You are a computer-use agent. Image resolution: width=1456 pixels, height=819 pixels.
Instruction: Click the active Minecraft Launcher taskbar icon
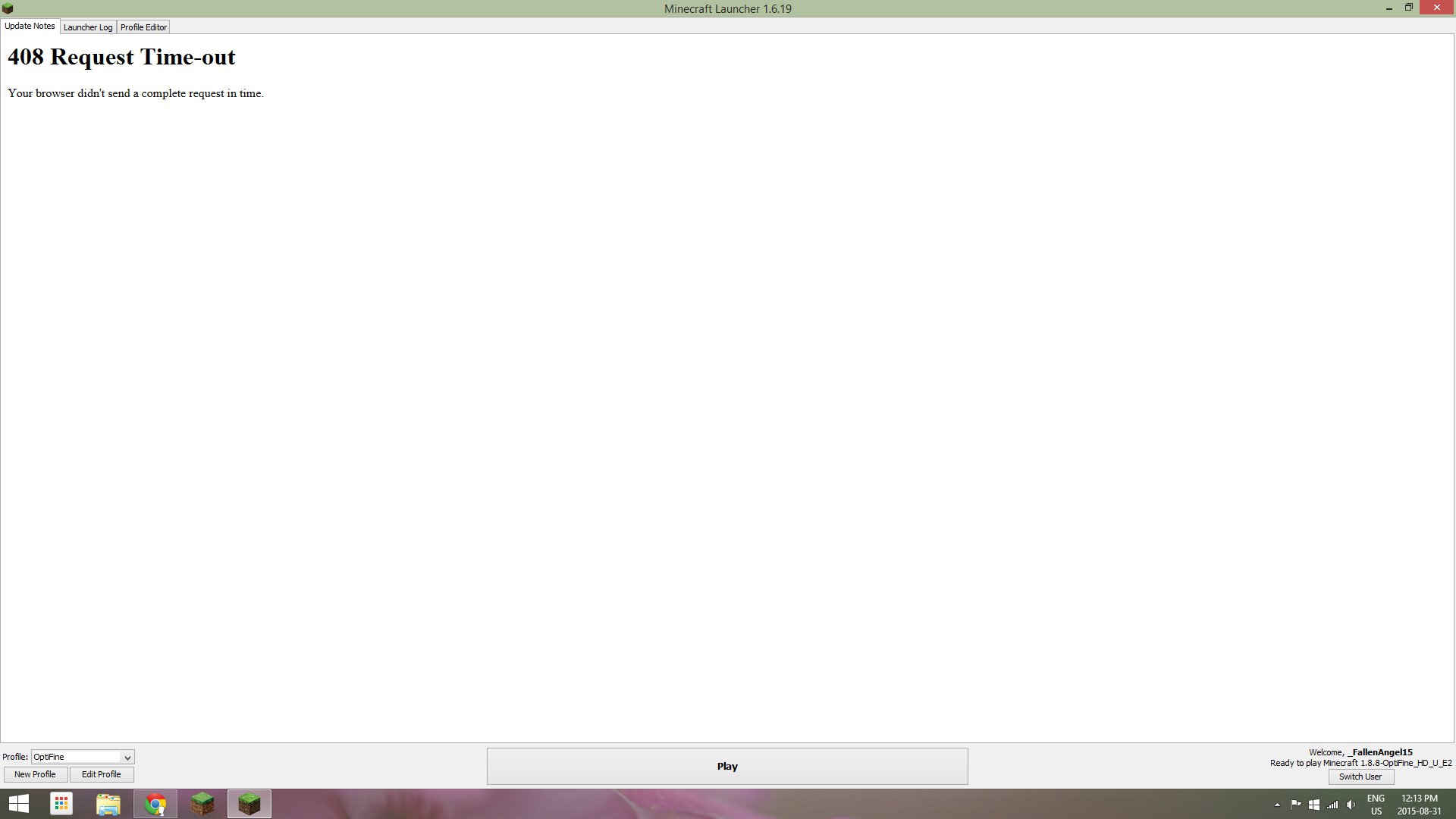[249, 804]
